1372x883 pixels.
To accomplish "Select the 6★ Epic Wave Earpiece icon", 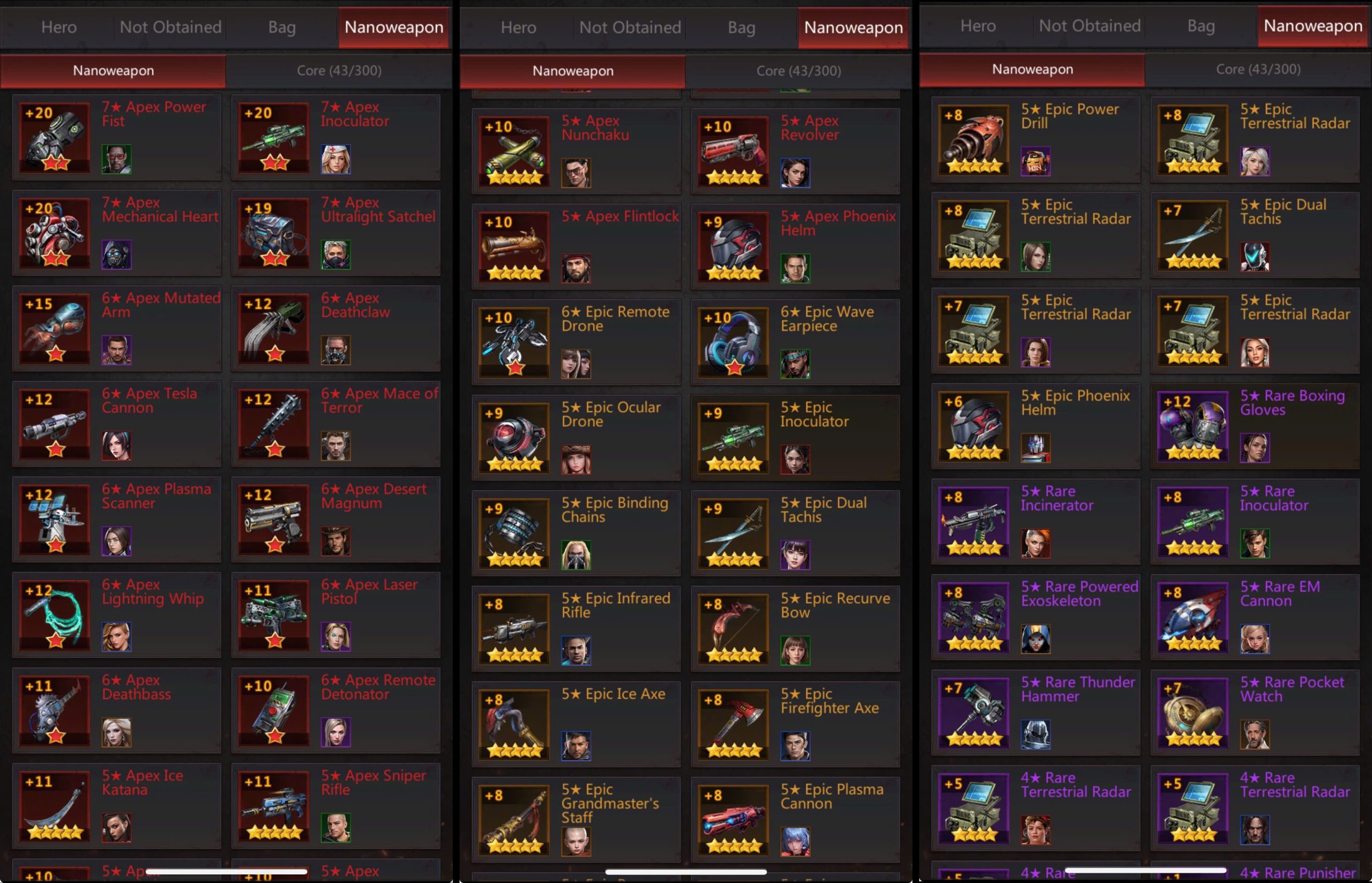I will point(733,342).
